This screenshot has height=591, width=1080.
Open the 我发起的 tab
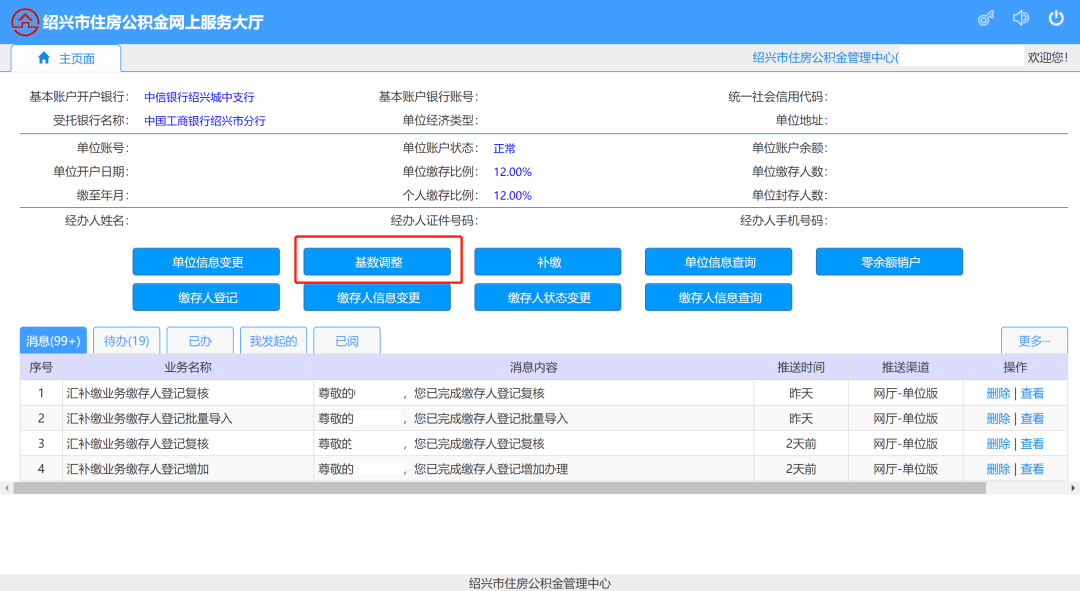[273, 341]
